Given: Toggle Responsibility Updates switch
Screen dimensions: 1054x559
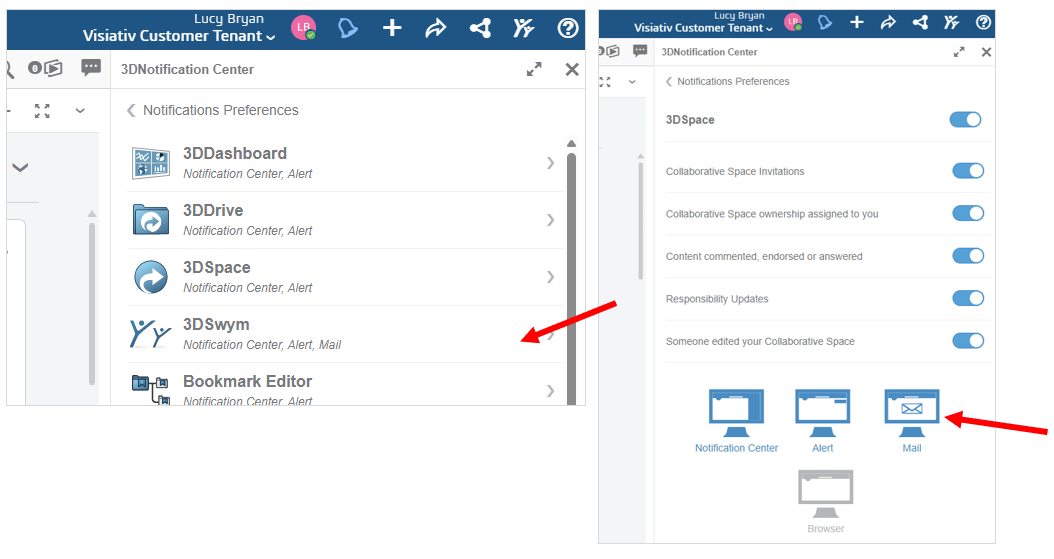Looking at the screenshot, I should pos(968,298).
